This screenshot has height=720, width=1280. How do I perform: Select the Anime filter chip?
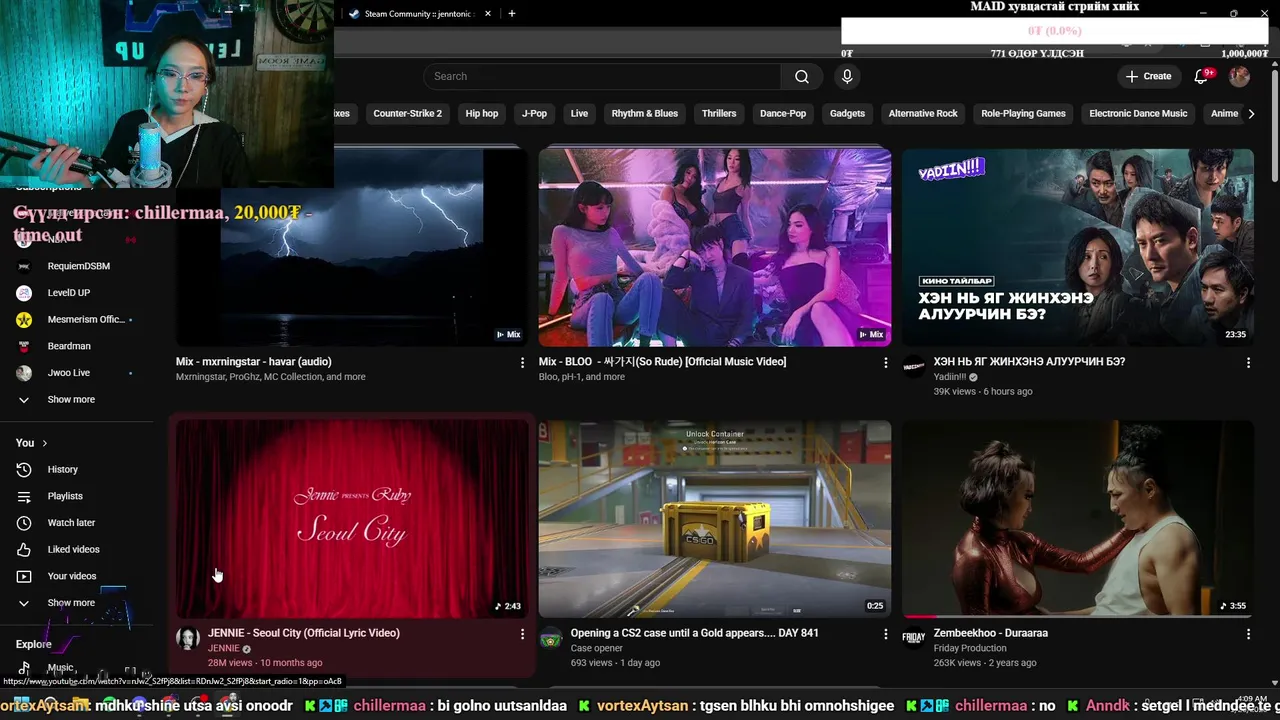pos(1224,114)
